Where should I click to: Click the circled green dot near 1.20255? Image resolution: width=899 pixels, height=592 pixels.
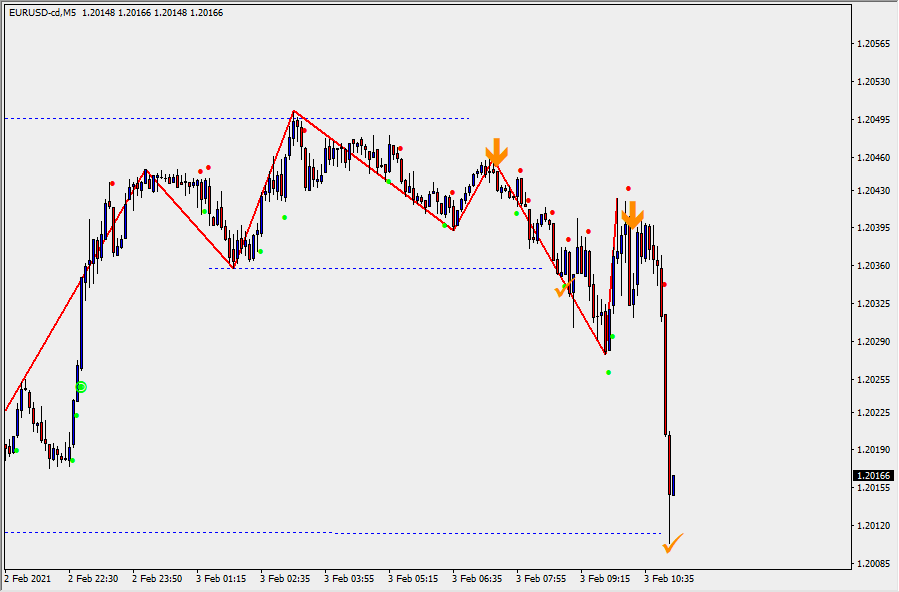click(81, 387)
